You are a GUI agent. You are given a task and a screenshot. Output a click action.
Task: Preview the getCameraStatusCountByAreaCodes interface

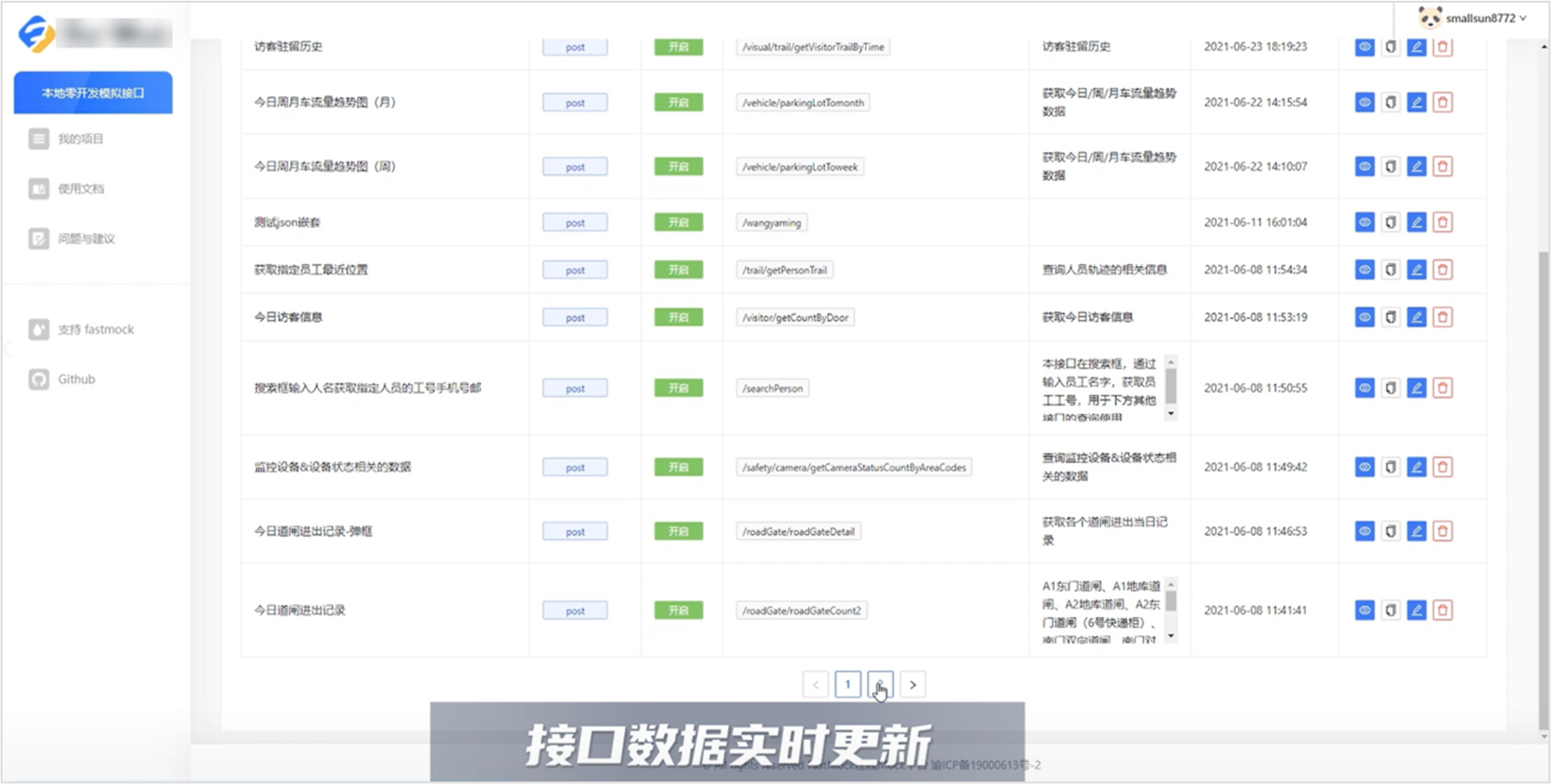[1364, 467]
